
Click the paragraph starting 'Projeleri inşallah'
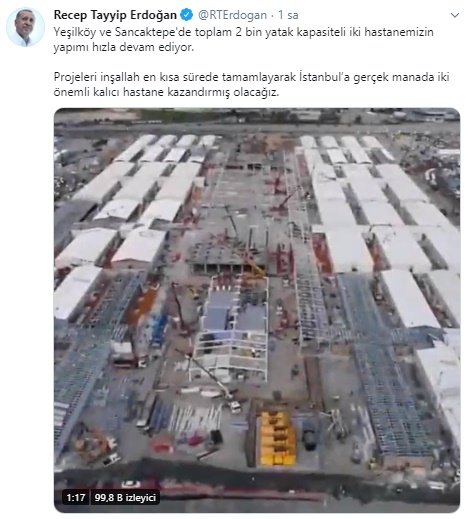[x=251, y=84]
